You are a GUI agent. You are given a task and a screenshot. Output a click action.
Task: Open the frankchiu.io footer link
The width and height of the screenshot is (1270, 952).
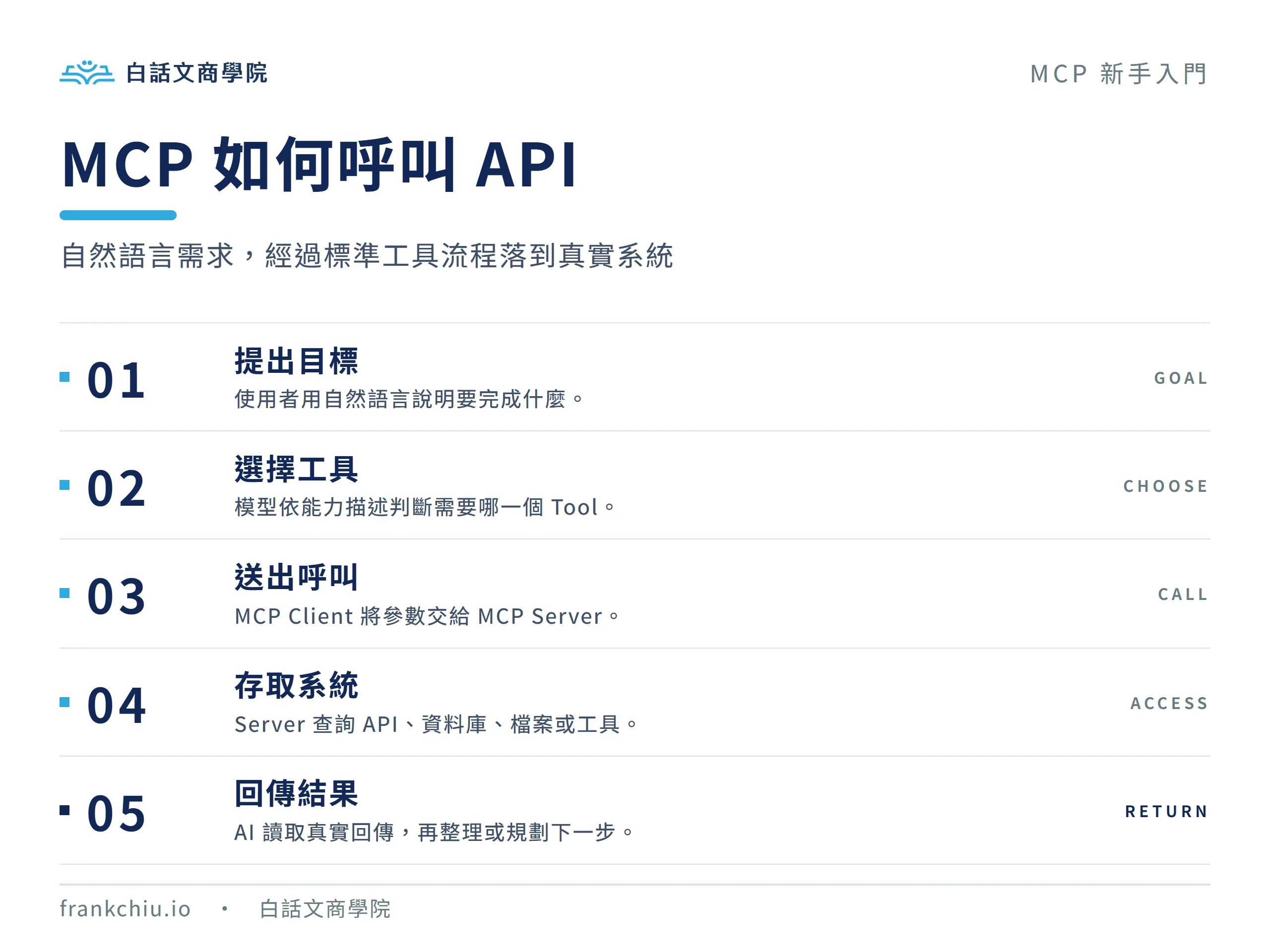pyautogui.click(x=125, y=909)
